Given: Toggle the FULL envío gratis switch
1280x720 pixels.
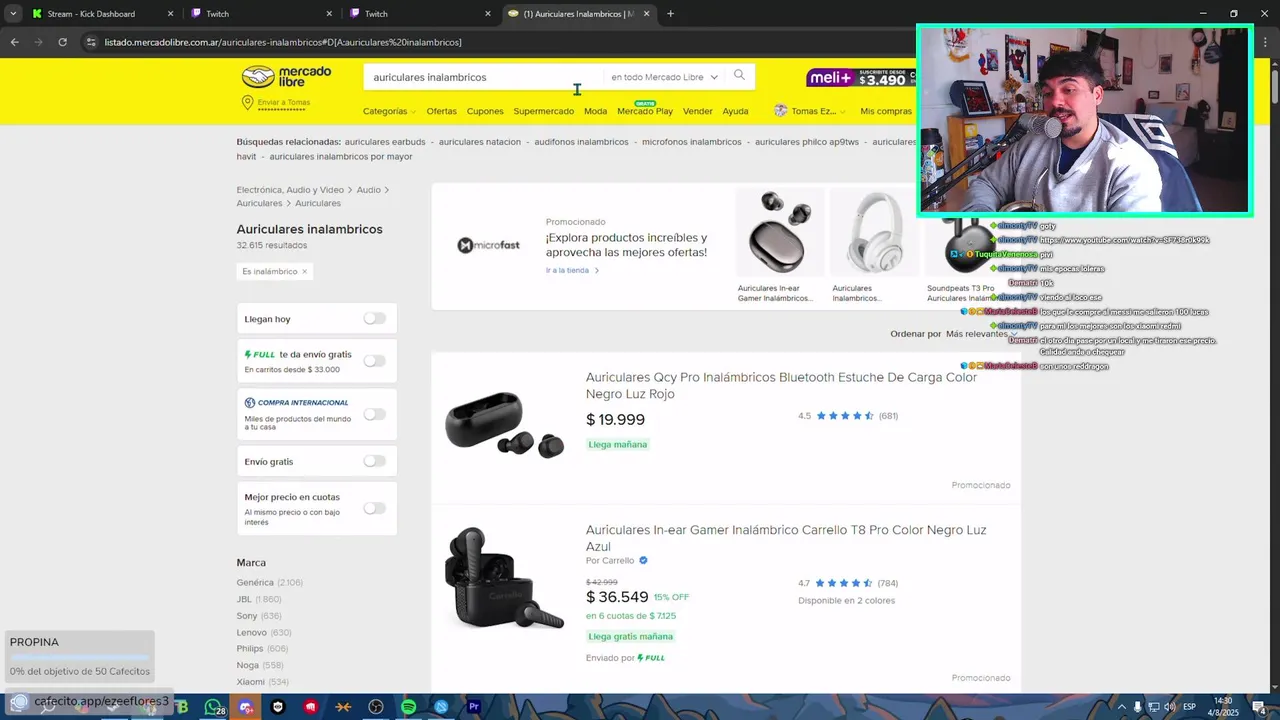Looking at the screenshot, I should click(374, 360).
